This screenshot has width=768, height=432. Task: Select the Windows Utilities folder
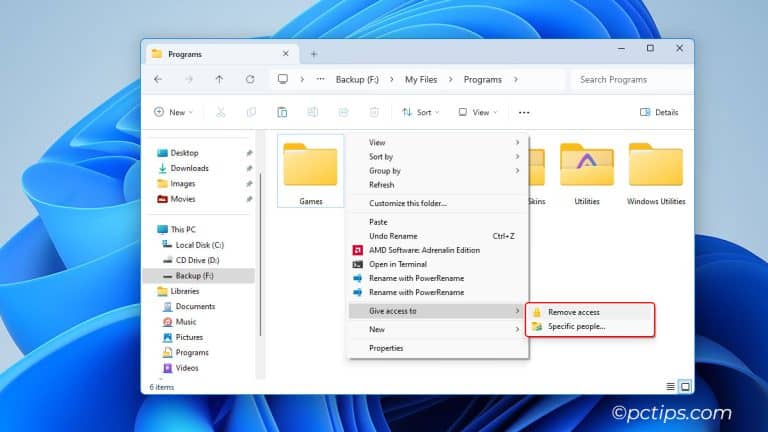[x=656, y=174]
